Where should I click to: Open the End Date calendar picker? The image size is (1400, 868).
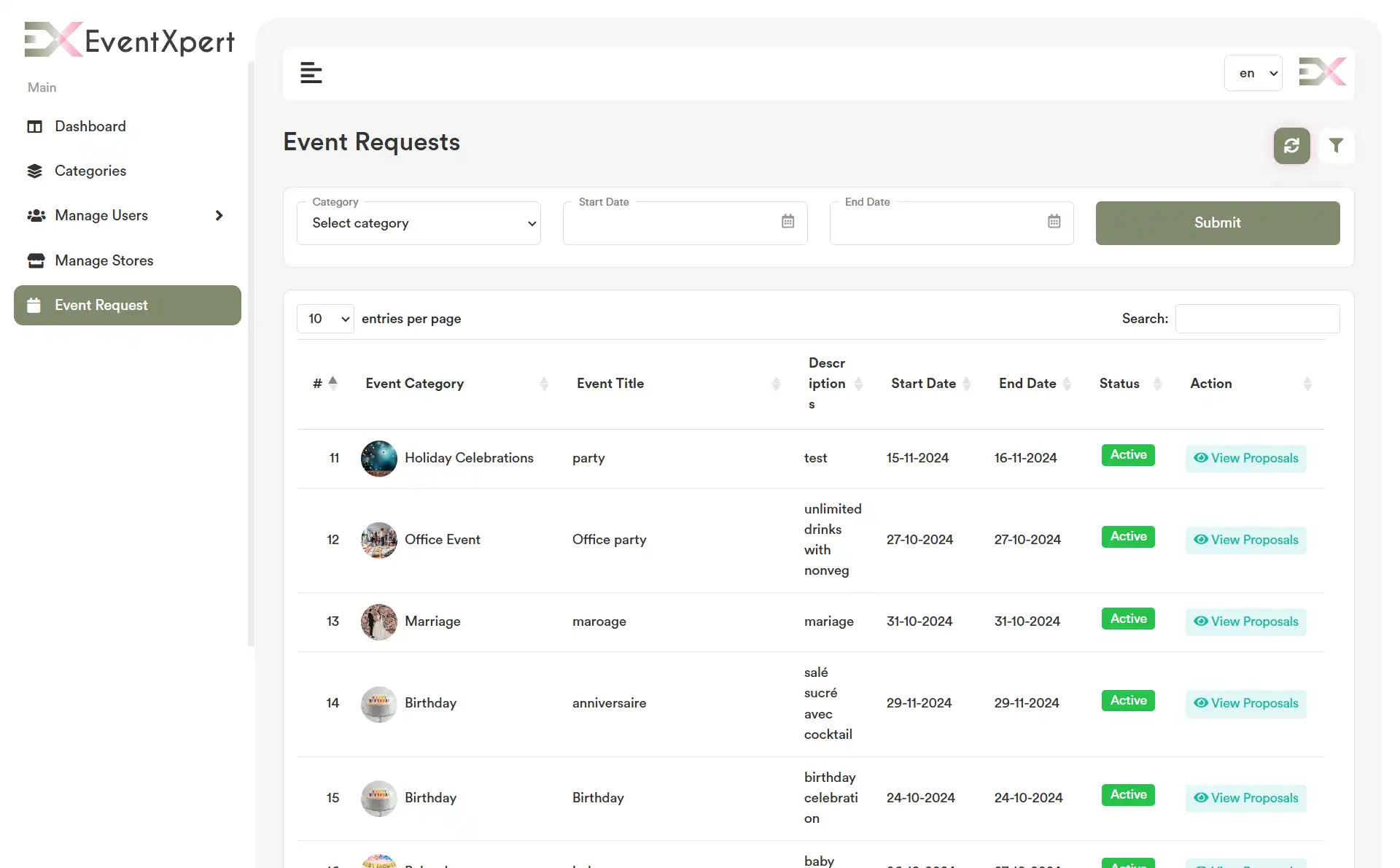[x=1054, y=222]
